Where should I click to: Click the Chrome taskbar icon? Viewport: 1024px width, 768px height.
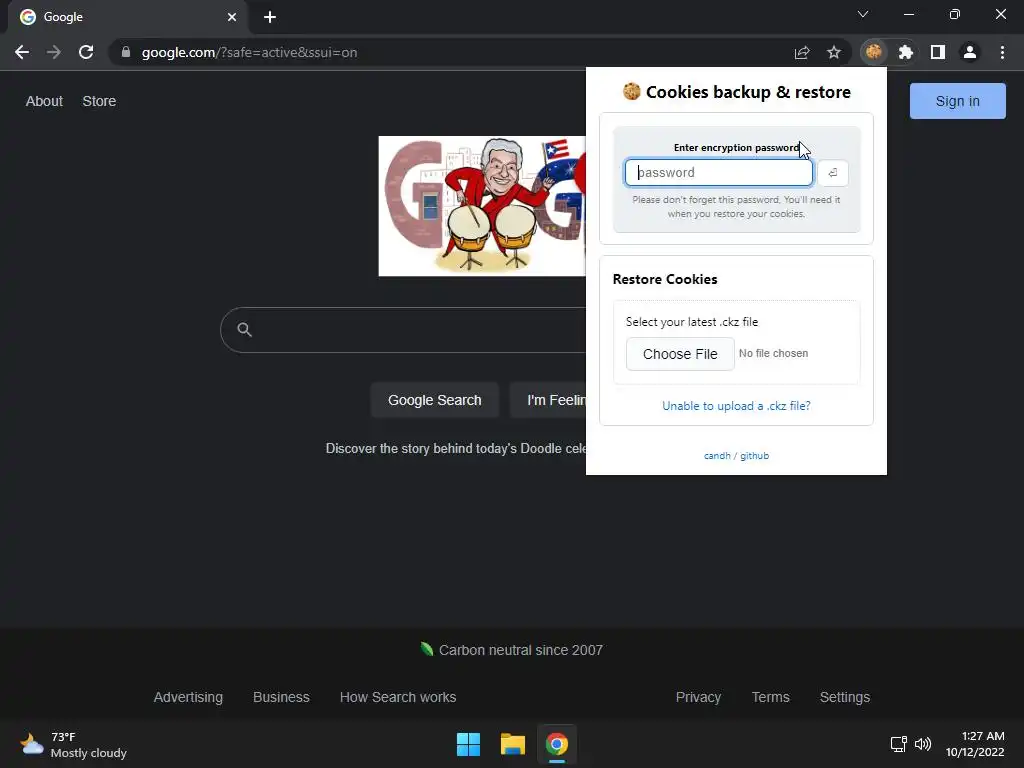click(x=557, y=744)
